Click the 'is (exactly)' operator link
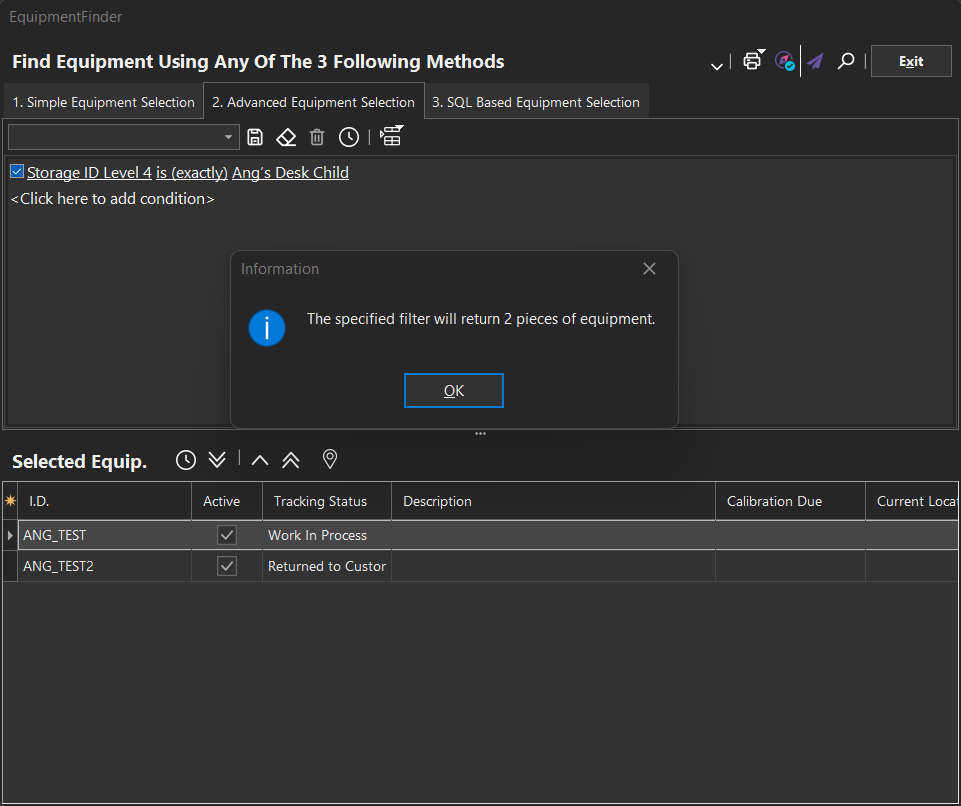This screenshot has width=961, height=806. [192, 172]
